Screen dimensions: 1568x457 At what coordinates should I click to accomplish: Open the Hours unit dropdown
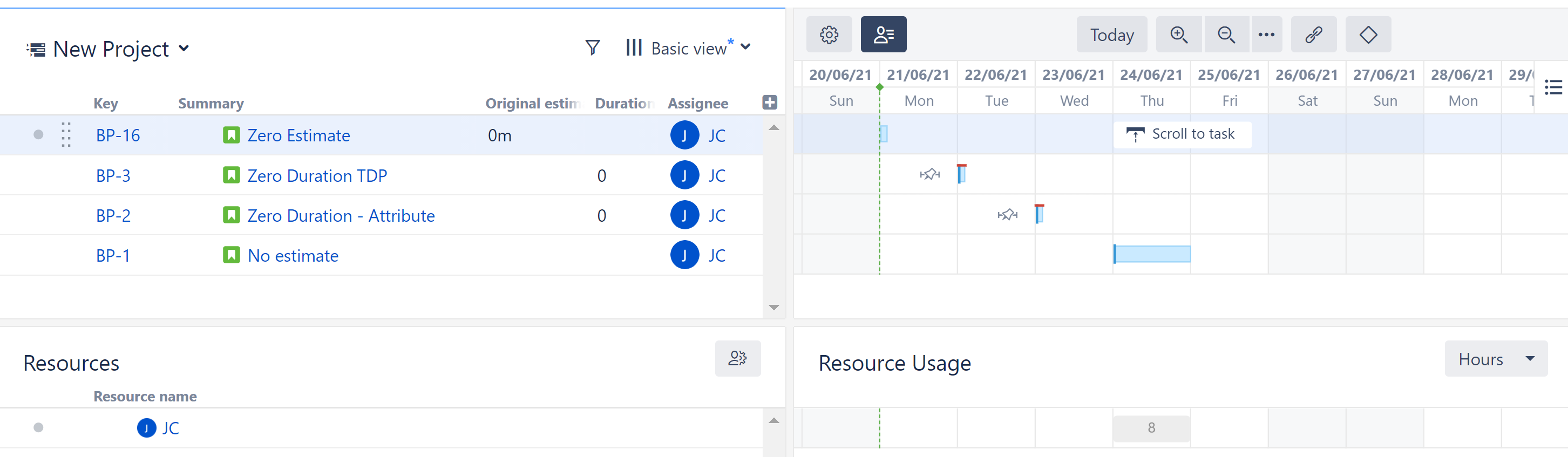click(1495, 359)
